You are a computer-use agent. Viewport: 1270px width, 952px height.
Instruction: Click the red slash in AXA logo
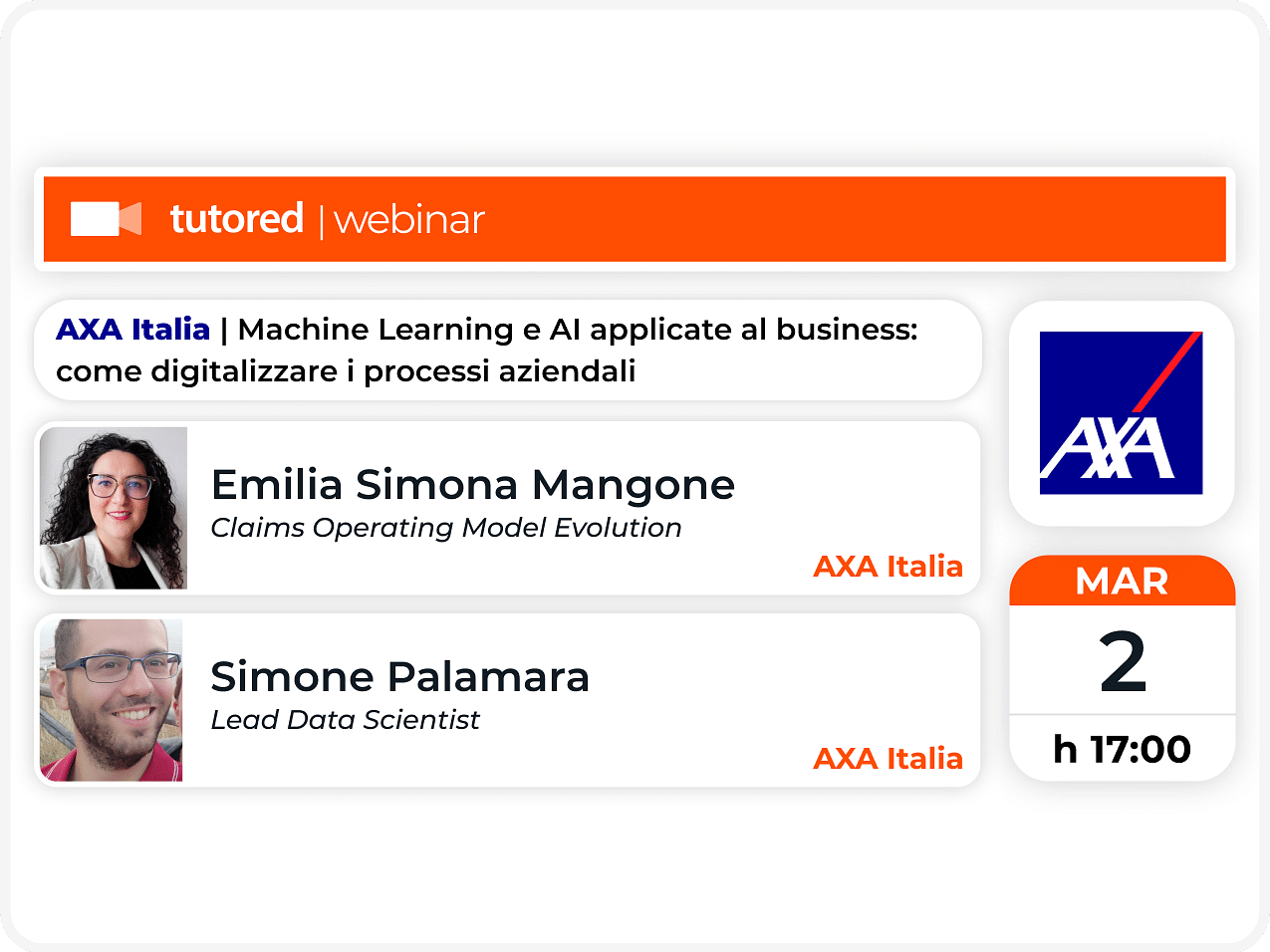1167,371
